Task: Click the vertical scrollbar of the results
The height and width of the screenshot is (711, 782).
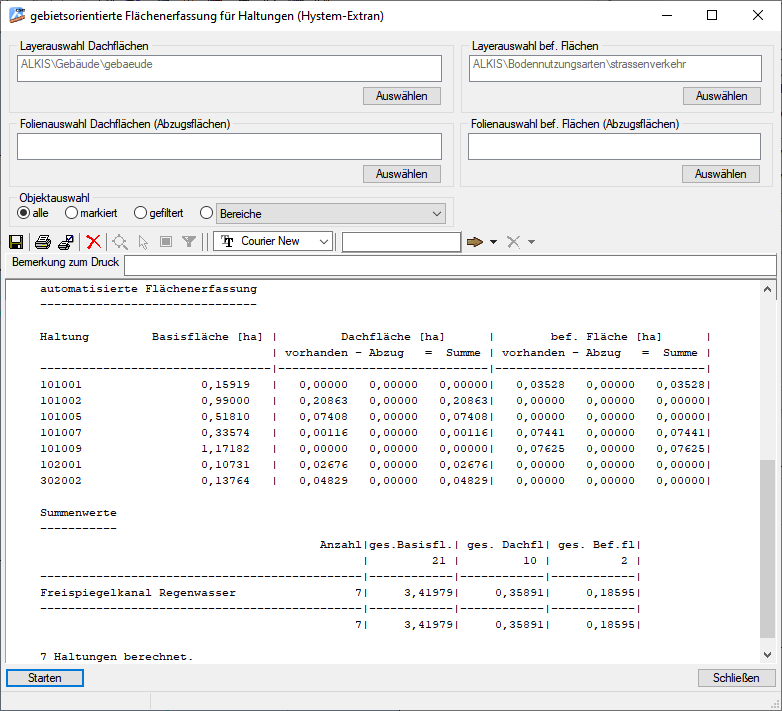Action: (767, 547)
